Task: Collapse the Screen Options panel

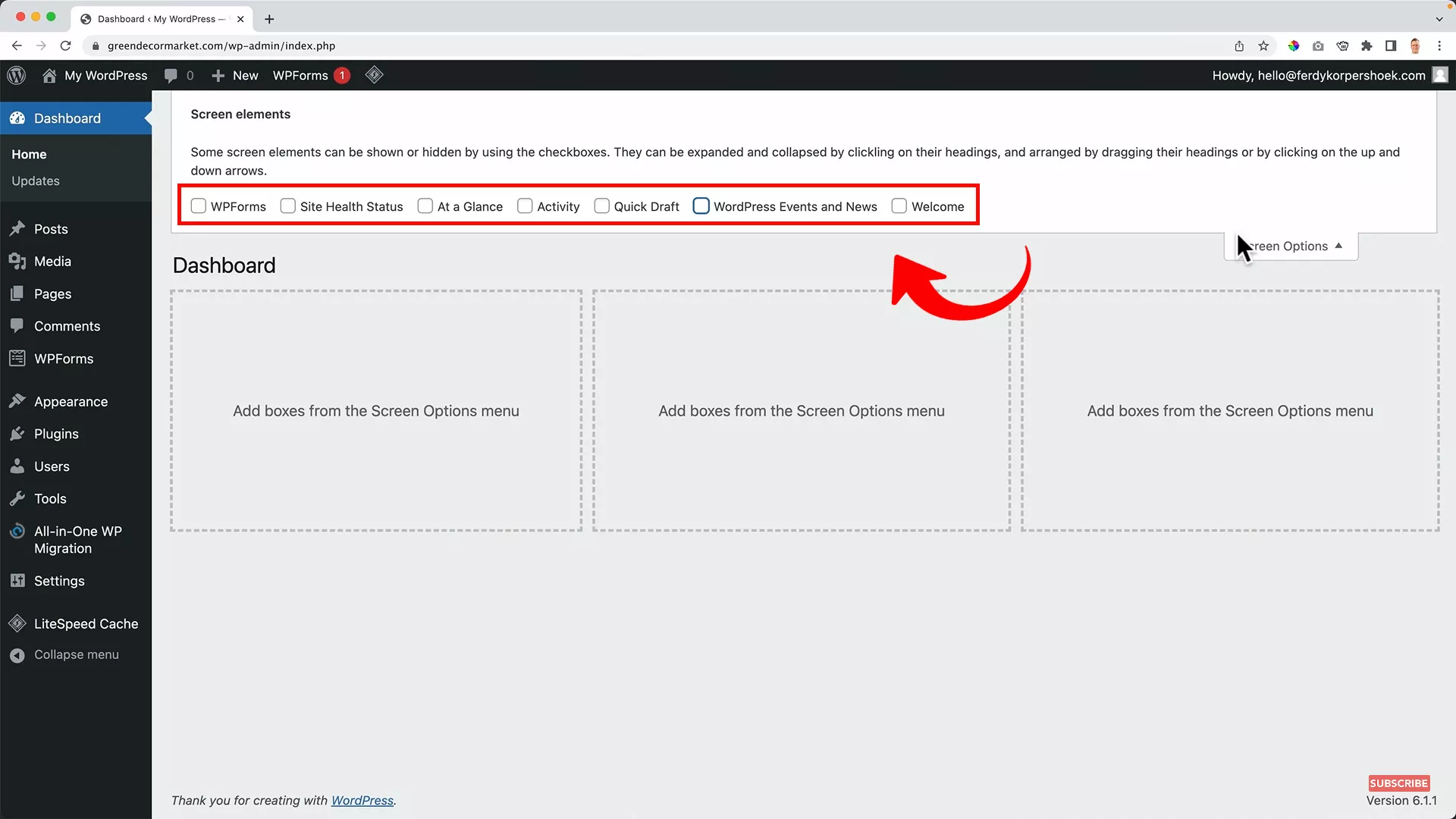Action: pos(1291,246)
